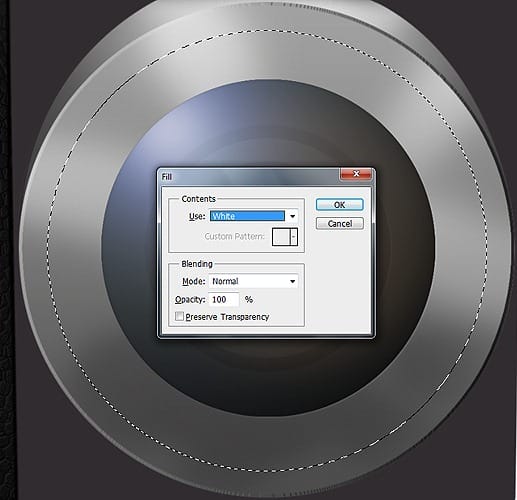
Task: Open the blending Mode dropdown arrow
Action: click(x=292, y=281)
